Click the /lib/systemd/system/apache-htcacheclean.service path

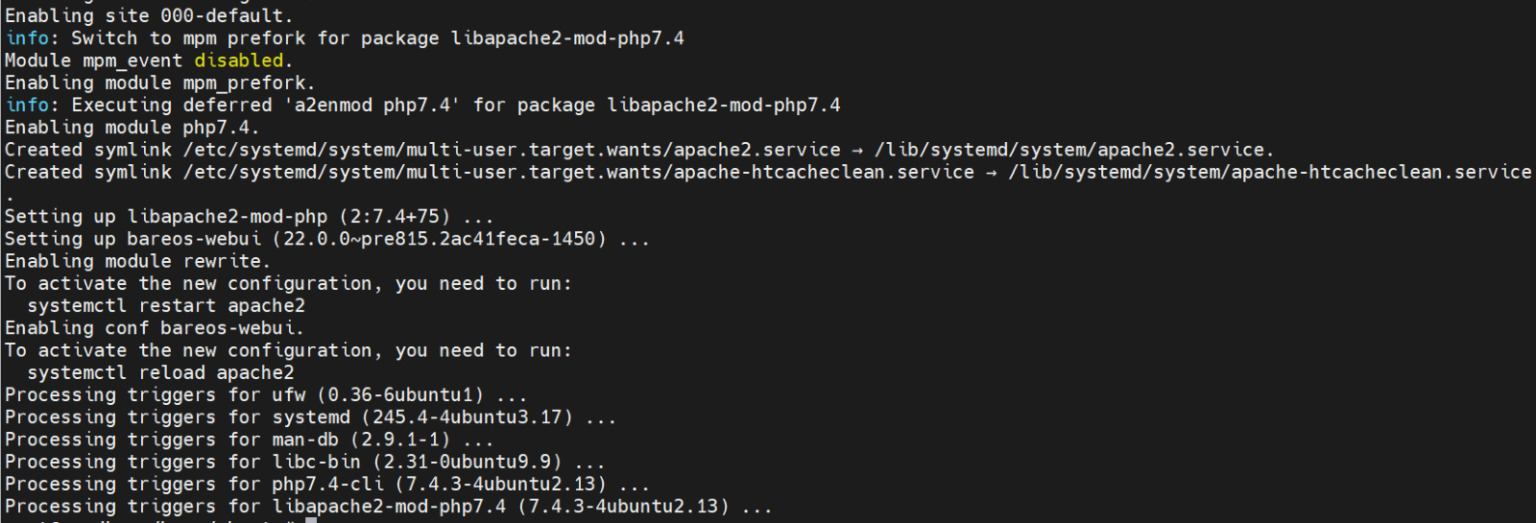[x=1269, y=172]
